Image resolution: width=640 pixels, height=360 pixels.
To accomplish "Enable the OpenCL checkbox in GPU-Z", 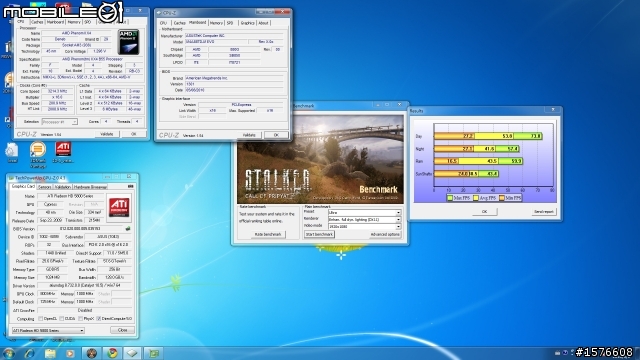I will tap(40, 319).
